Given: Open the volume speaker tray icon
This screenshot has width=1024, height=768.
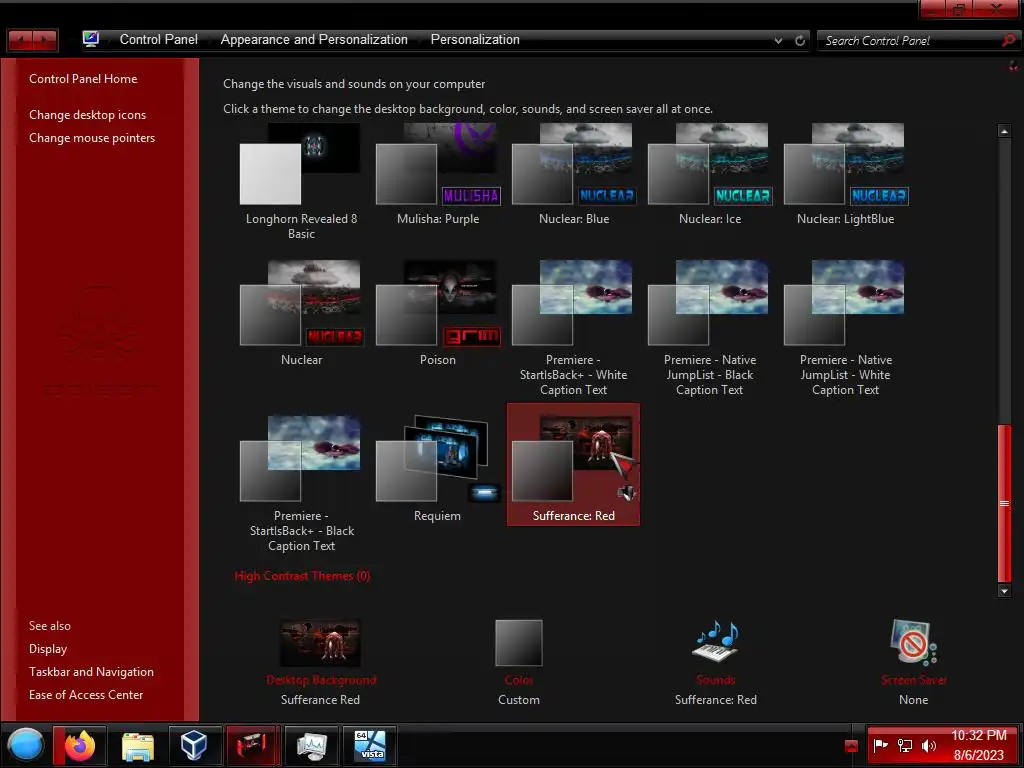Looking at the screenshot, I should point(928,745).
